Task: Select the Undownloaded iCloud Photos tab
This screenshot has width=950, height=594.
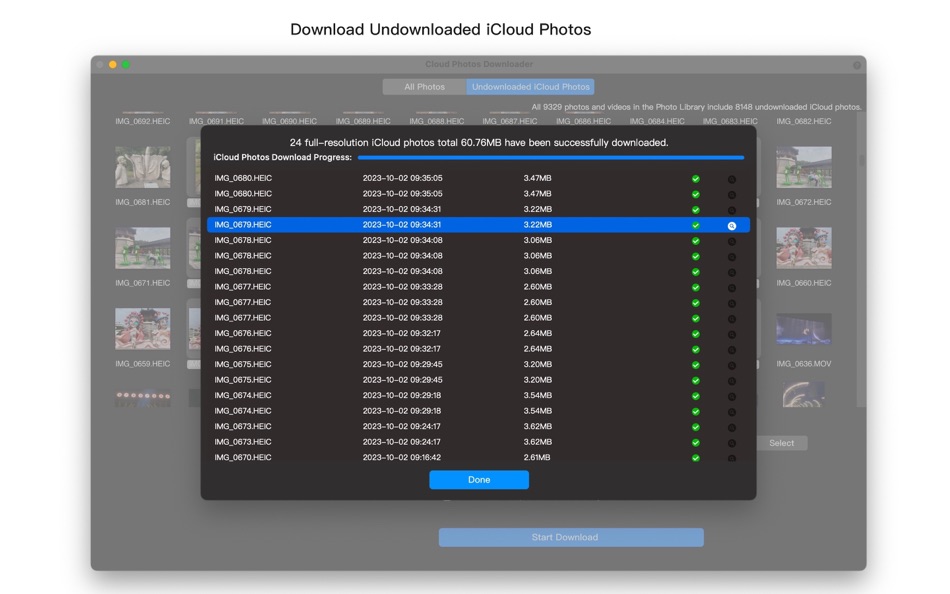Action: [x=531, y=87]
